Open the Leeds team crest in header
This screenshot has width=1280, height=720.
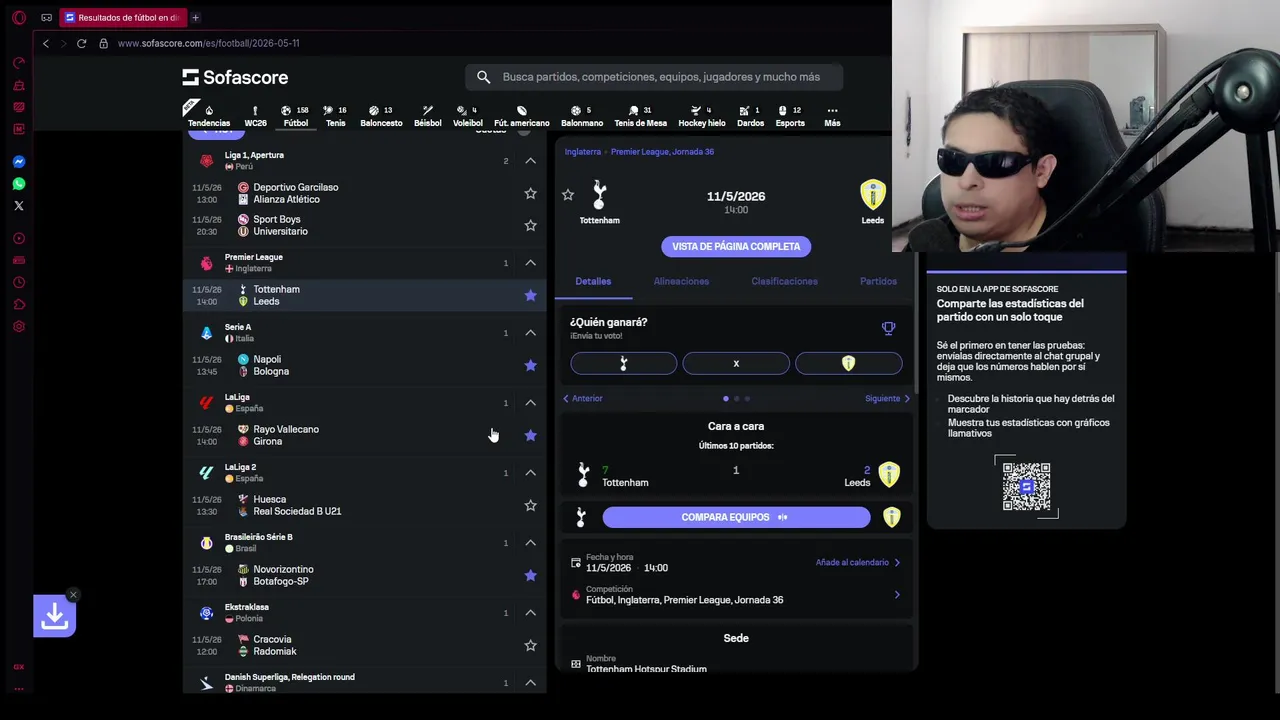tap(873, 194)
